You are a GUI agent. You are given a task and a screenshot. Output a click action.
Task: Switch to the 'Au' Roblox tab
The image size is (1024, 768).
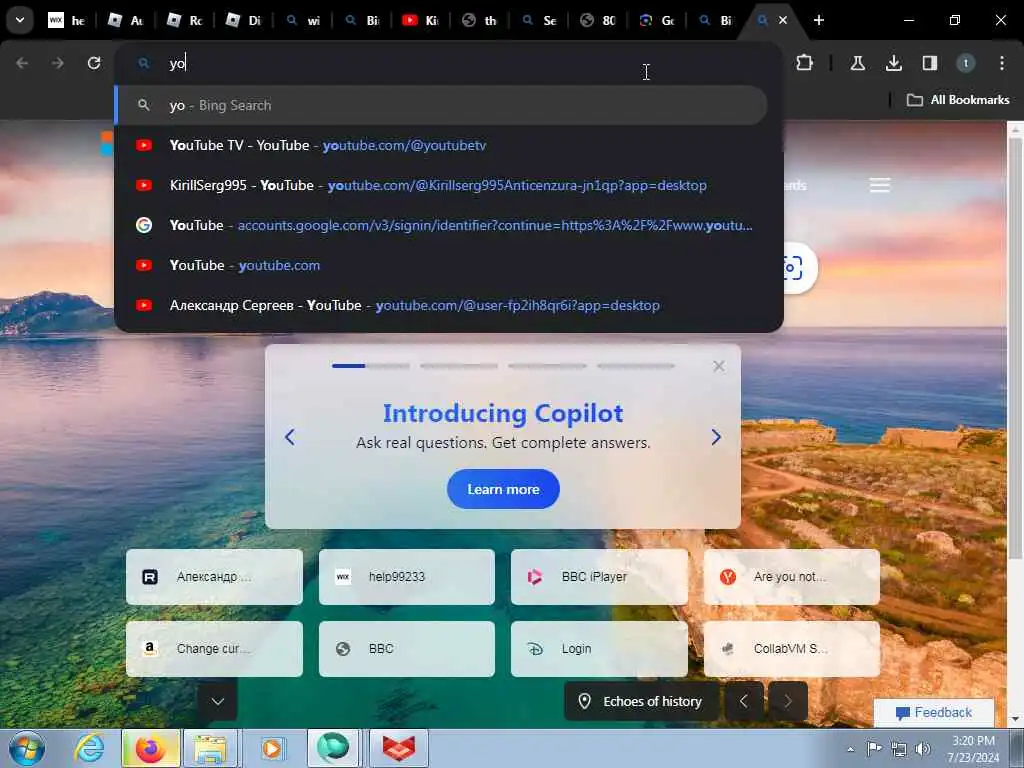pyautogui.click(x=126, y=20)
